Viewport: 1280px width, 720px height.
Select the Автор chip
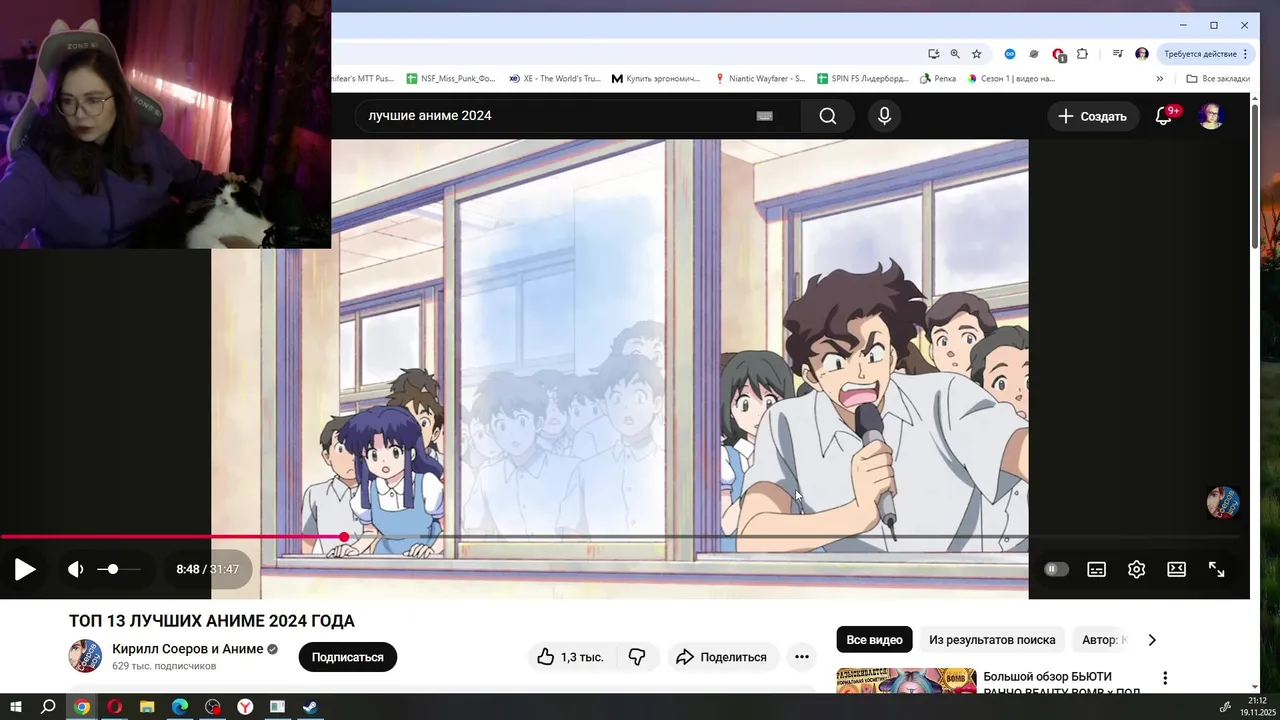tap(1102, 640)
